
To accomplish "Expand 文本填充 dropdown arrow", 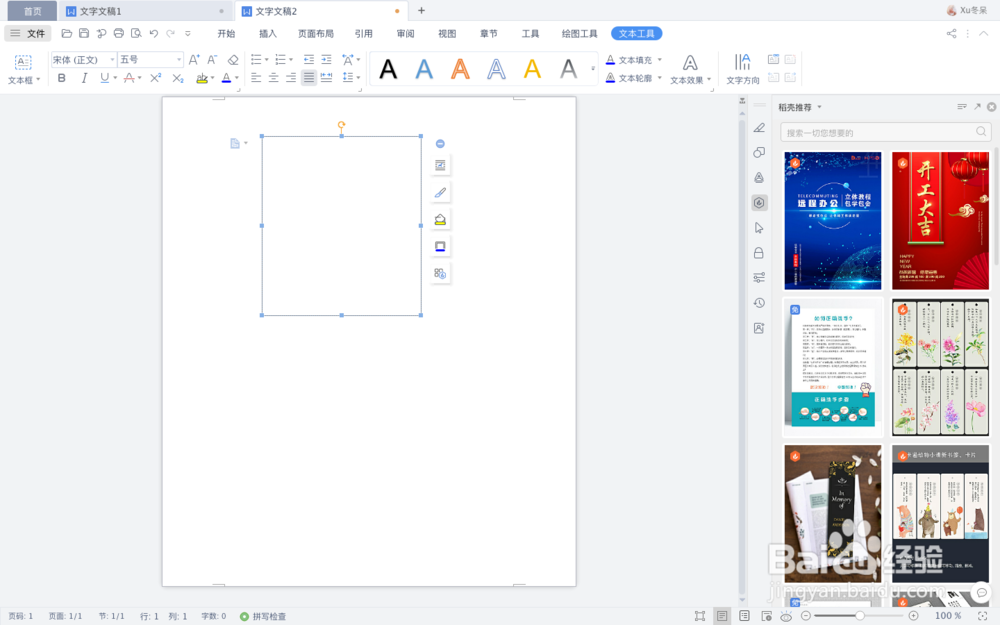I will tap(659, 59).
